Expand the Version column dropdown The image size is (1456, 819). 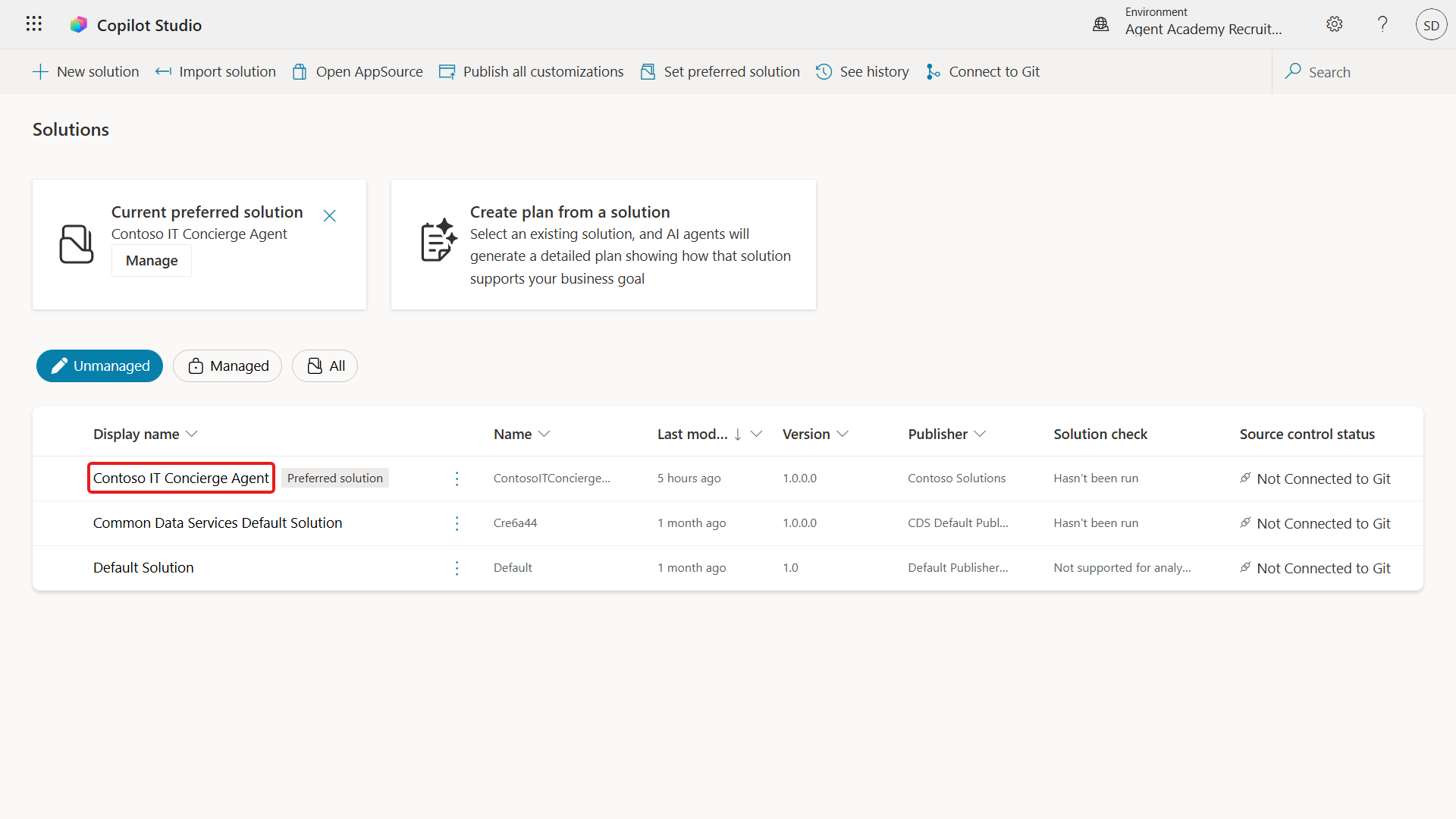843,434
